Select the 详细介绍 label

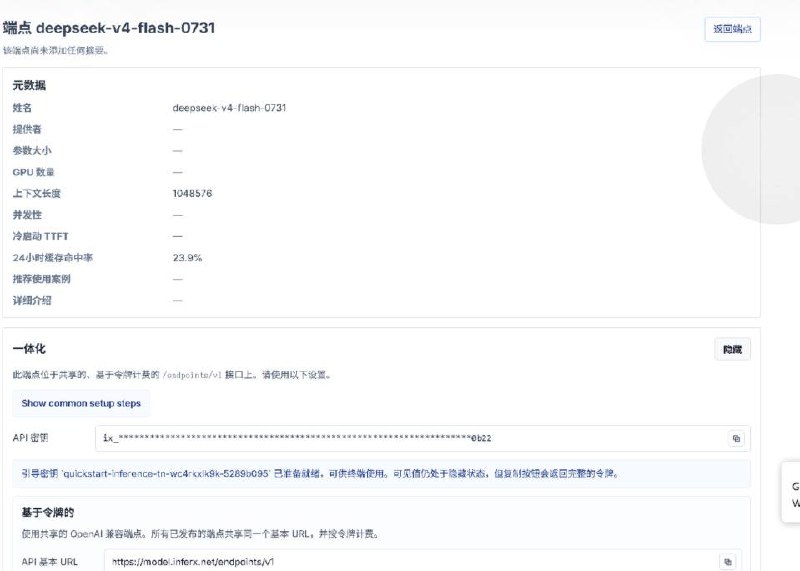(x=32, y=301)
